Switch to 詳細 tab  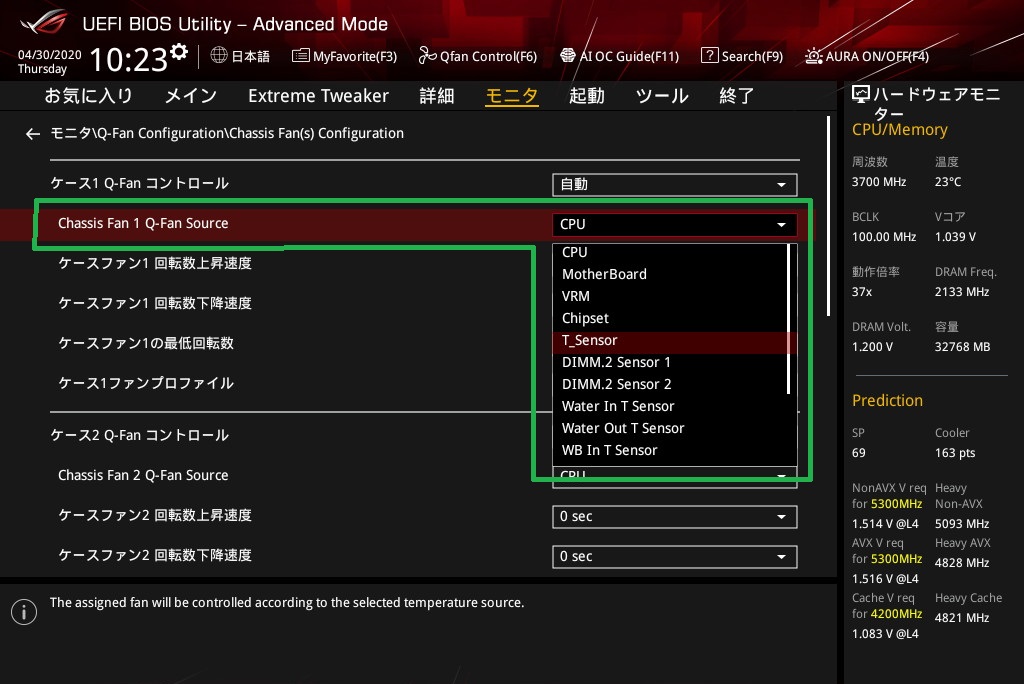point(437,96)
